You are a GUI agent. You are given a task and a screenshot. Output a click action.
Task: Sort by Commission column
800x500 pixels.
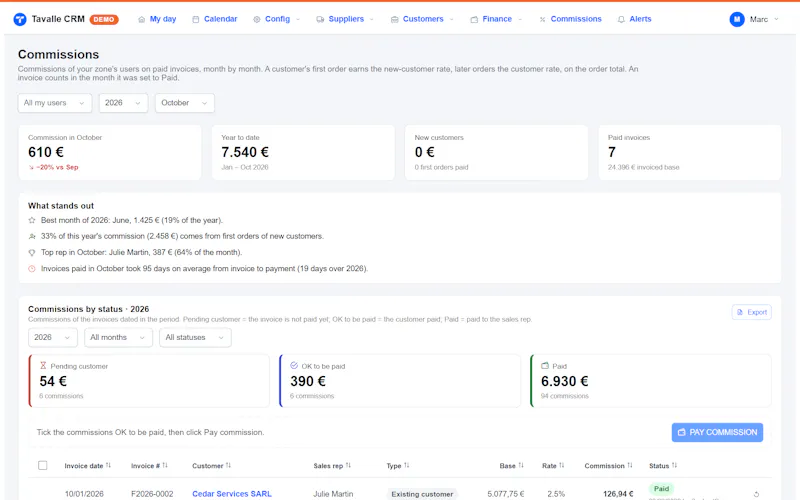[609, 466]
